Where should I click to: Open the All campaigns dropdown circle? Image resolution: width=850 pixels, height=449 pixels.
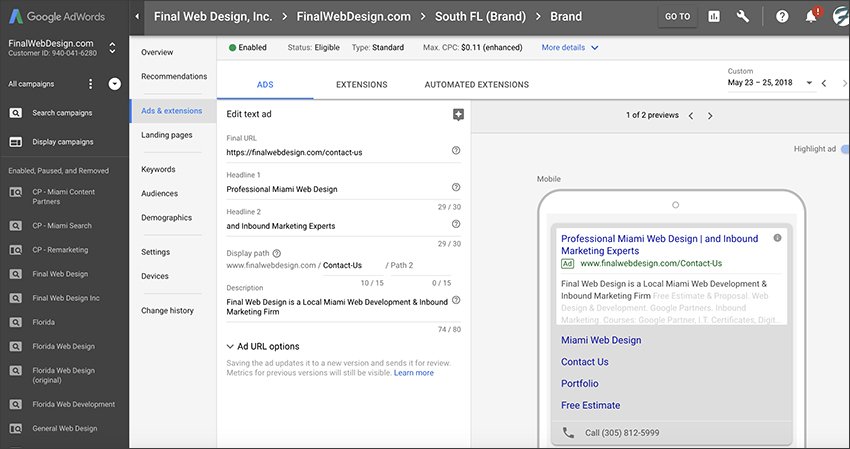point(114,84)
